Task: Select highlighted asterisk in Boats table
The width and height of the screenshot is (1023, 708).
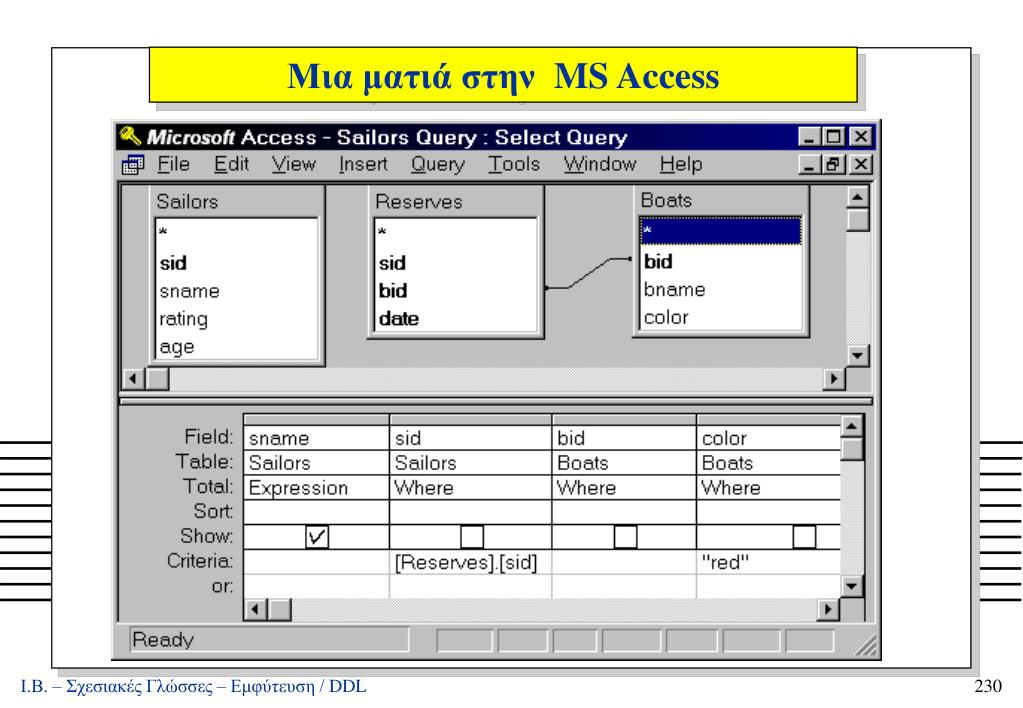Action: [720, 231]
